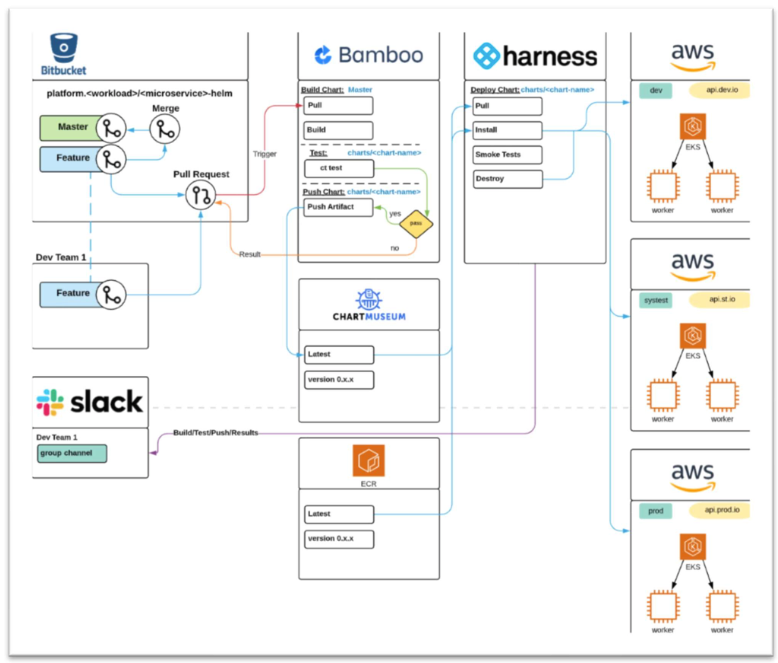Click the EKS icon in the prod environment
The width and height of the screenshot is (778, 663).
point(693,547)
